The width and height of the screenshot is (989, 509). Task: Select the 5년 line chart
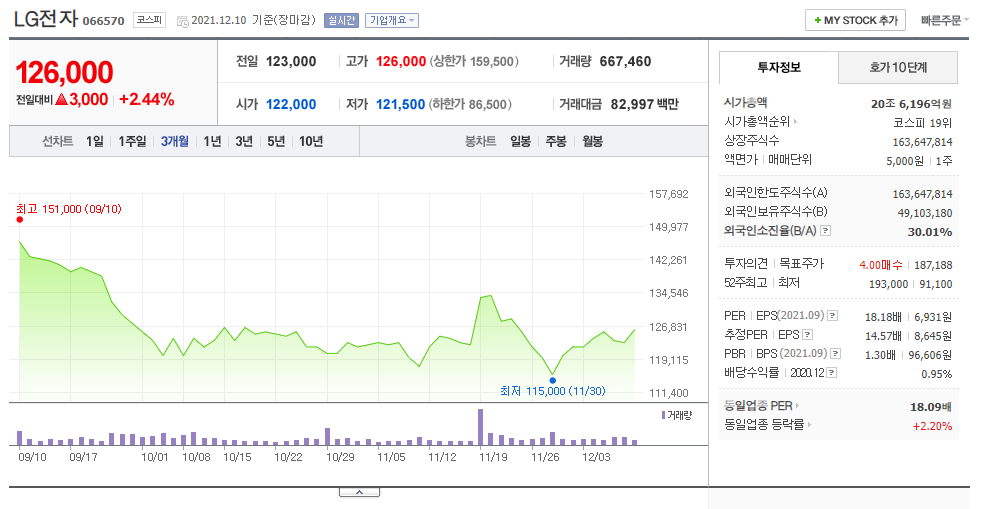pyautogui.click(x=276, y=141)
